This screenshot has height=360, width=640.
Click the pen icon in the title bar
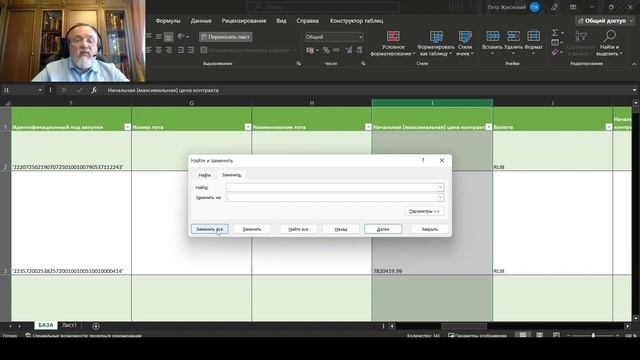pyautogui.click(x=554, y=7)
